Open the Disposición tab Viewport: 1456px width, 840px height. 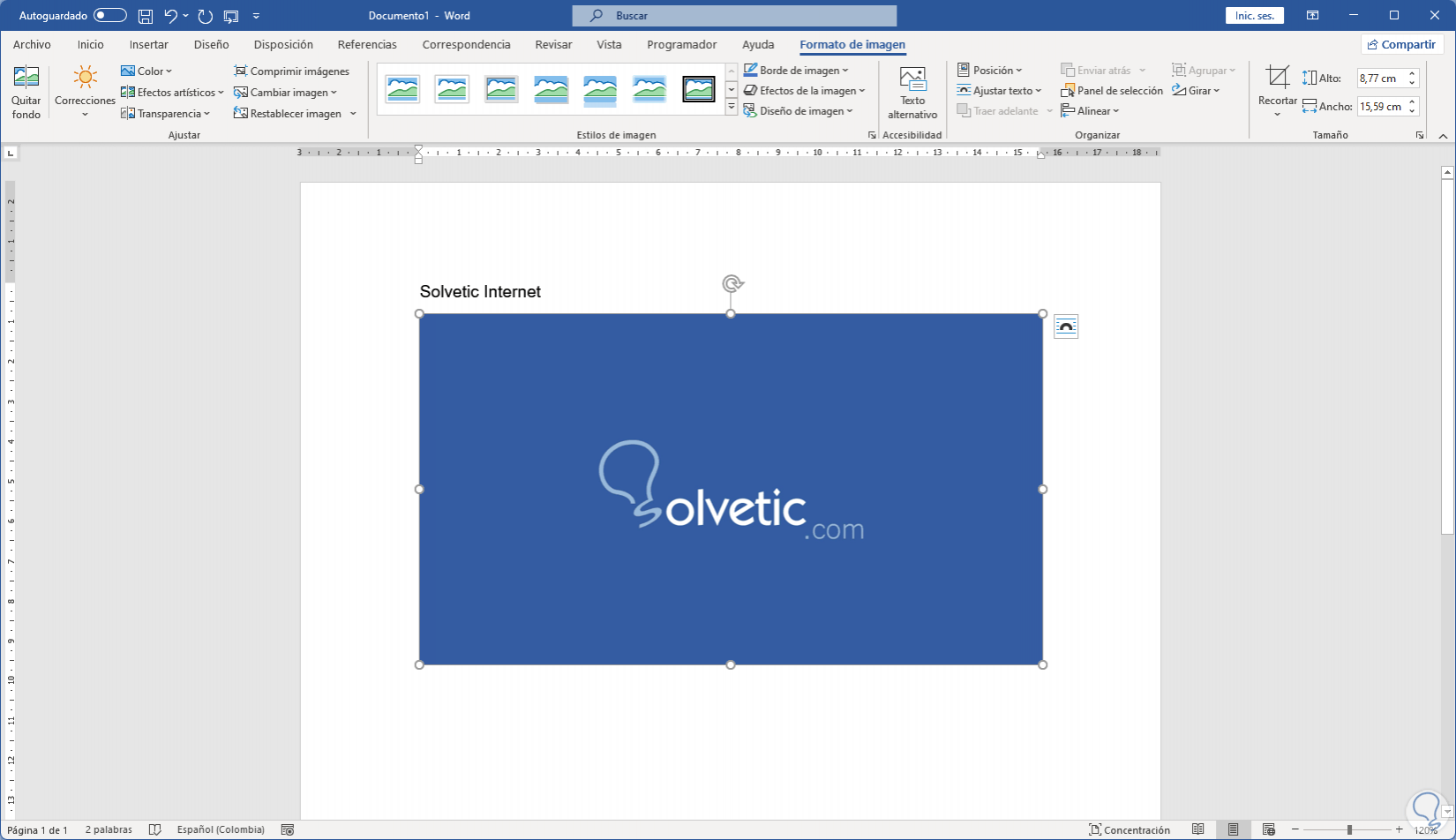pyautogui.click(x=283, y=45)
